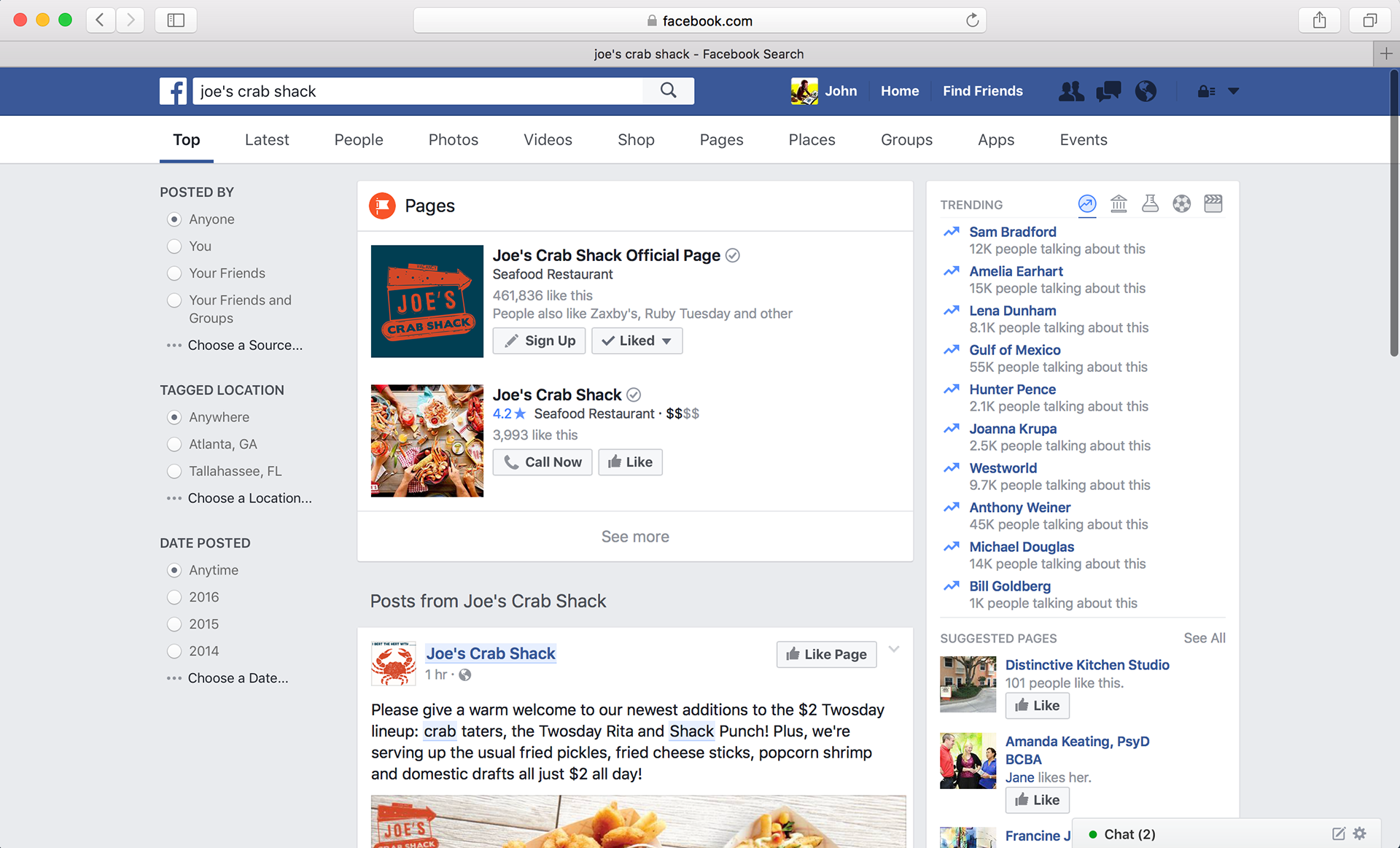The width and height of the screenshot is (1400, 848).
Task: Switch to the Photos tab
Action: tap(454, 139)
